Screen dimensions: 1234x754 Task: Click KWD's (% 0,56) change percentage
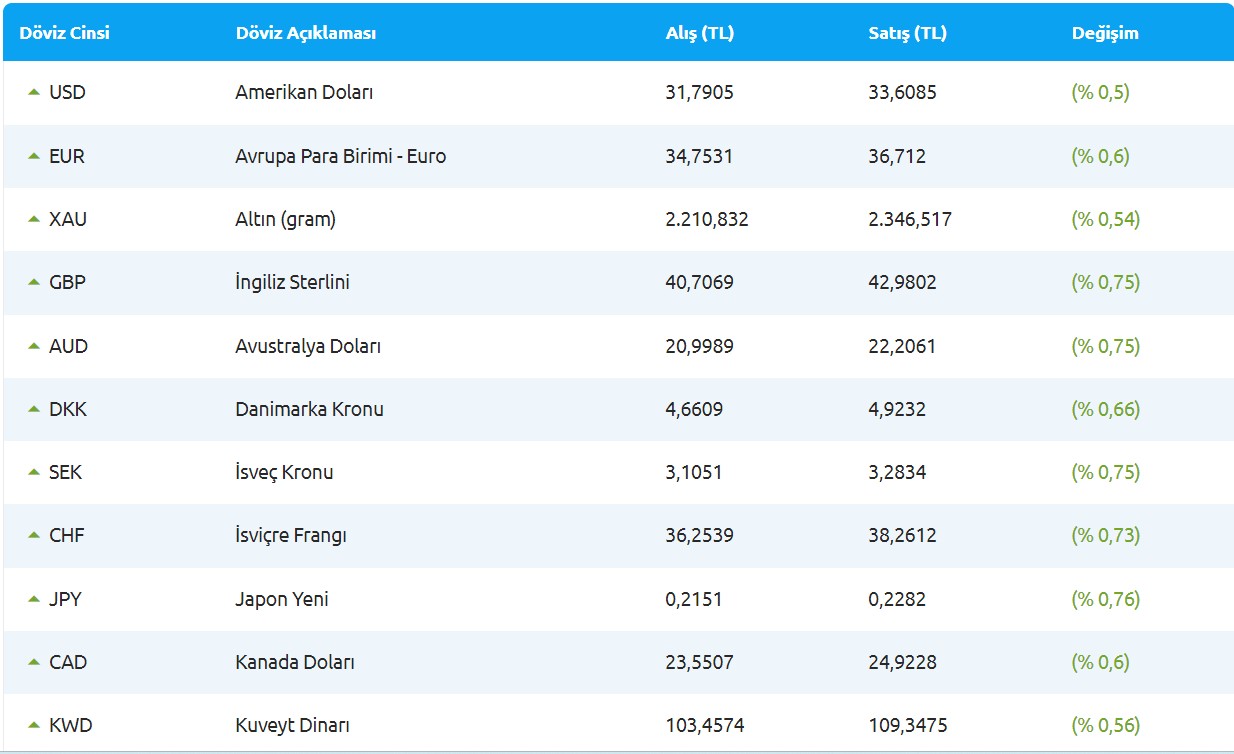click(1106, 724)
